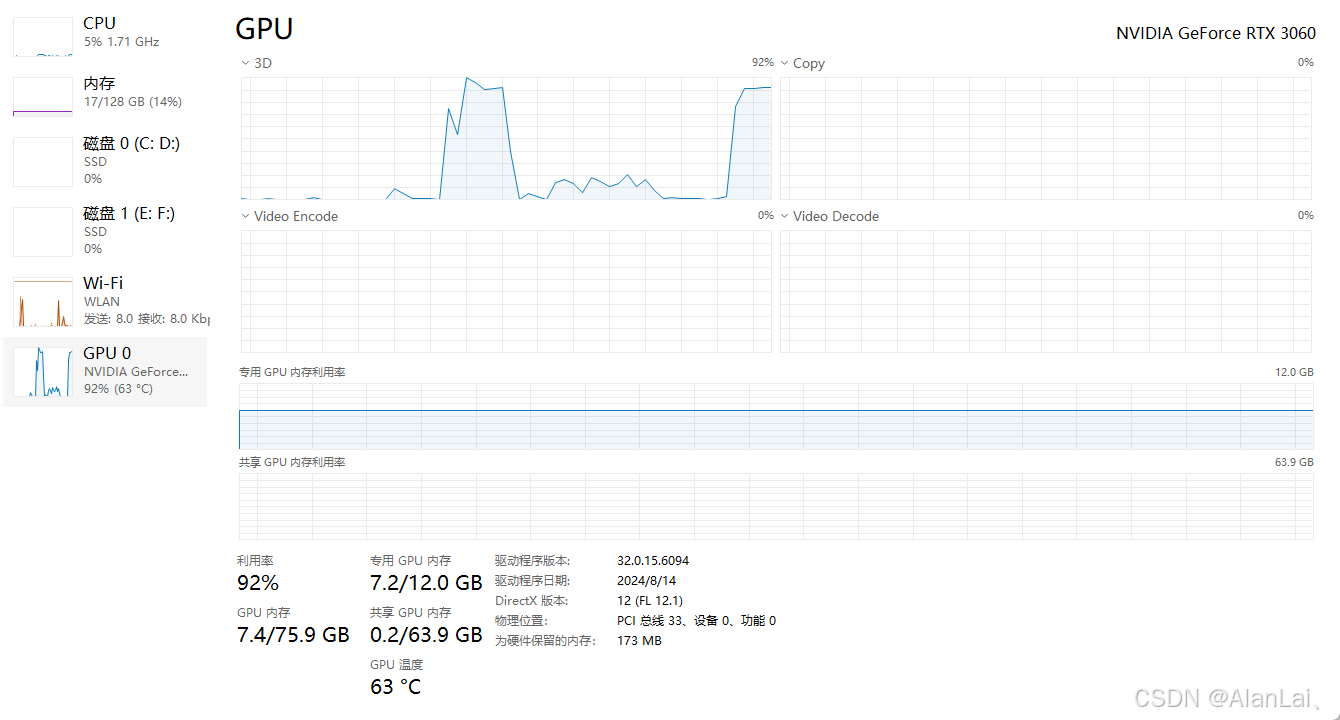The height and width of the screenshot is (720, 1340).
Task: Click the 驱动程序版本 label
Action: tap(533, 561)
